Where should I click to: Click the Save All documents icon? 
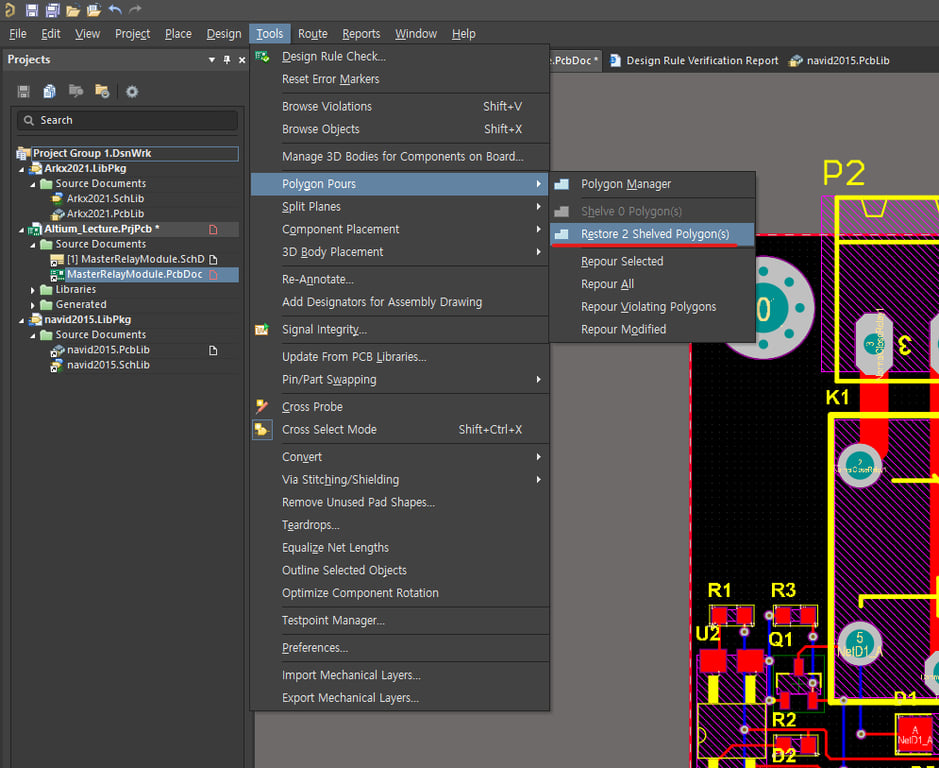coord(51,10)
